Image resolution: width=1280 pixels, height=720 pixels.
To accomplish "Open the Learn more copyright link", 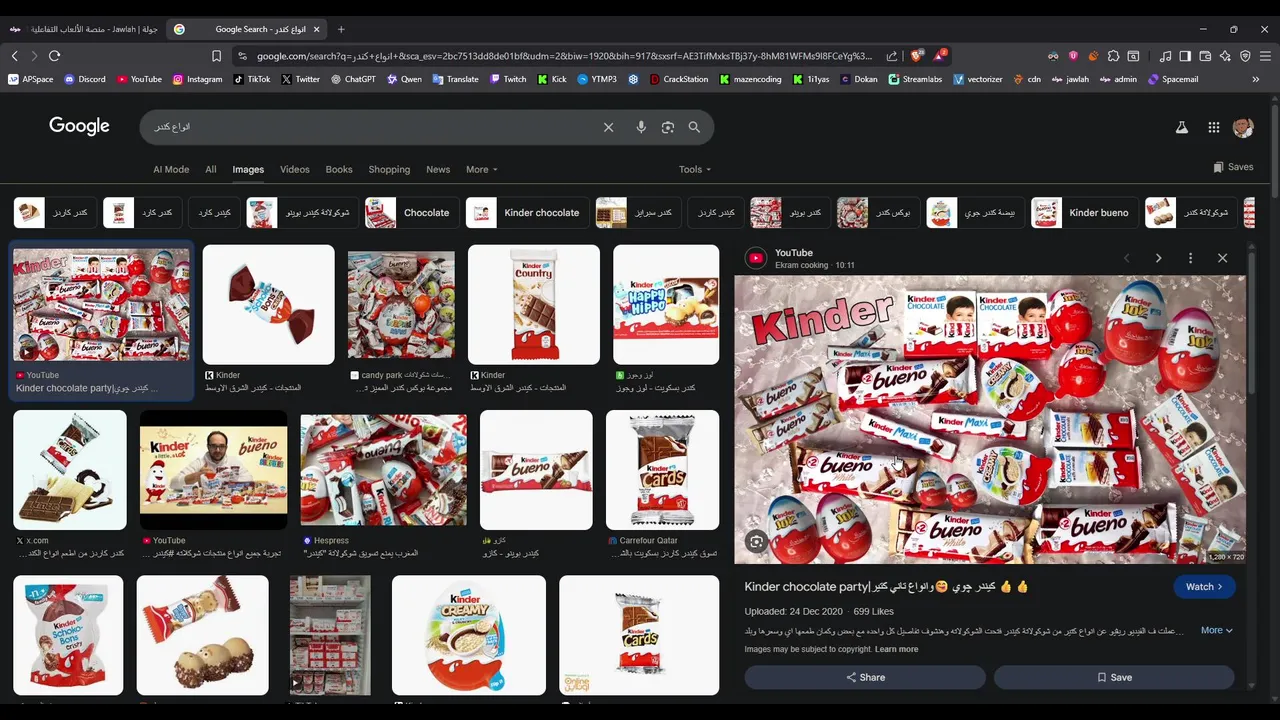I will tap(896, 649).
